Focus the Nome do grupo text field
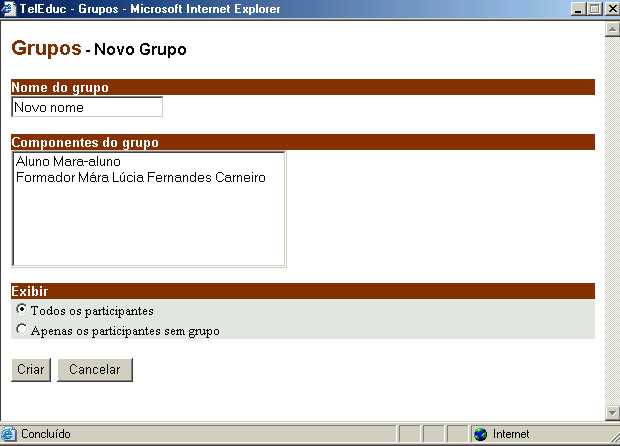 pyautogui.click(x=87, y=107)
